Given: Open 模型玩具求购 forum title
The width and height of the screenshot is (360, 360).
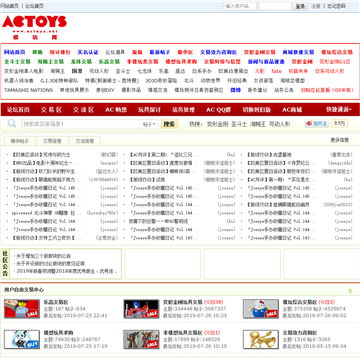Looking at the screenshot, I should pos(58,333).
